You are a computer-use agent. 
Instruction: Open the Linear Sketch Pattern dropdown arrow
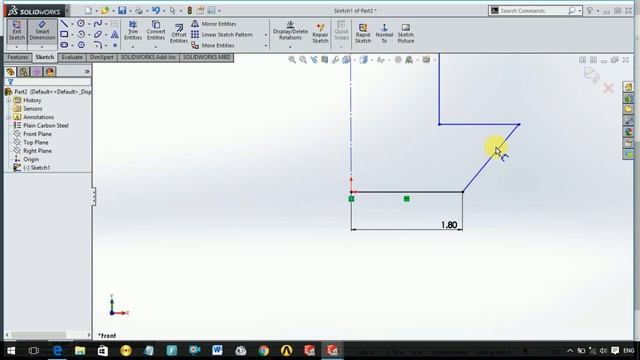266,35
